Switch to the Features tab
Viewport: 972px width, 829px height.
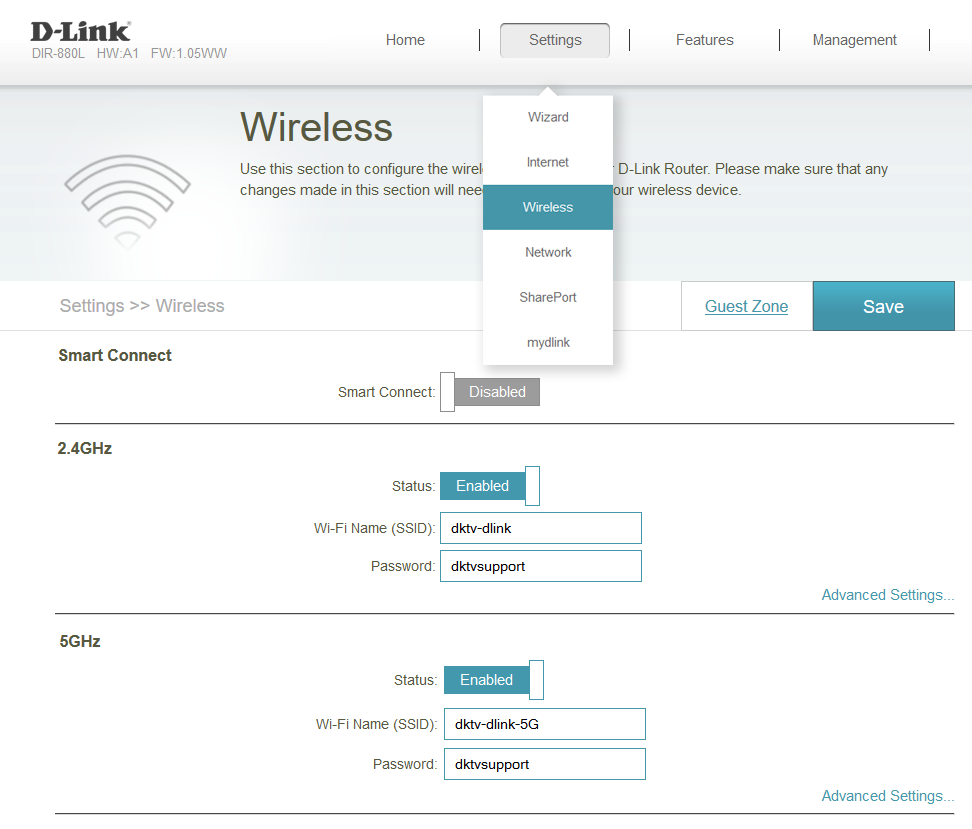click(x=704, y=40)
